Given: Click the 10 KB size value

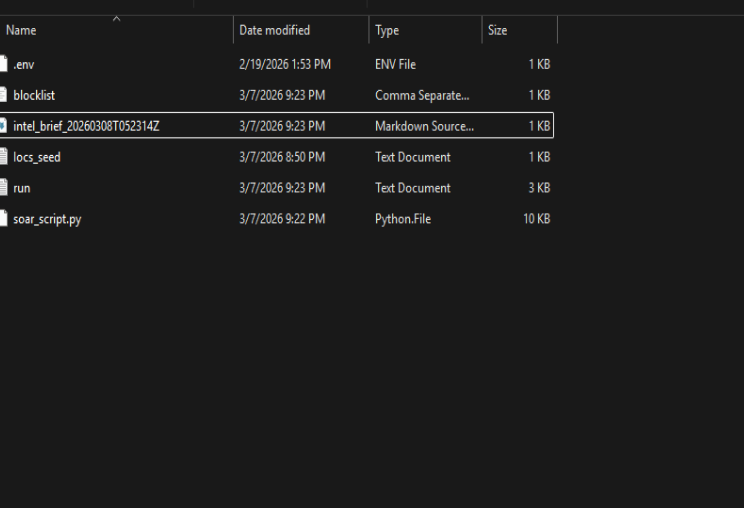Looking at the screenshot, I should tap(536, 219).
